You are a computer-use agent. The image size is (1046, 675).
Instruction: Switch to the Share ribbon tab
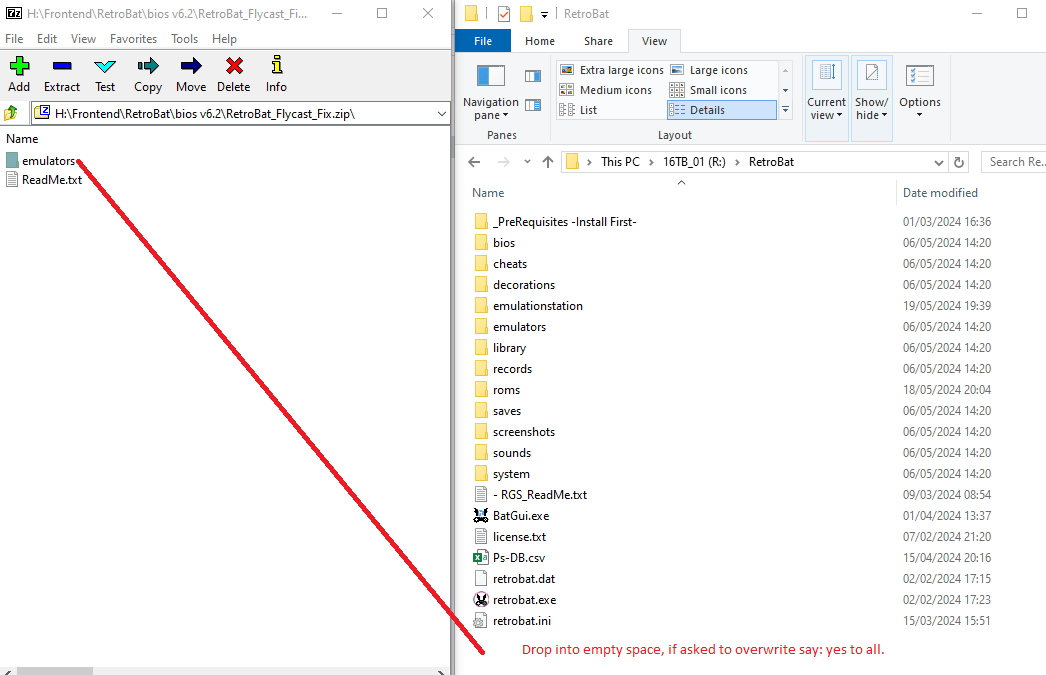coord(598,41)
